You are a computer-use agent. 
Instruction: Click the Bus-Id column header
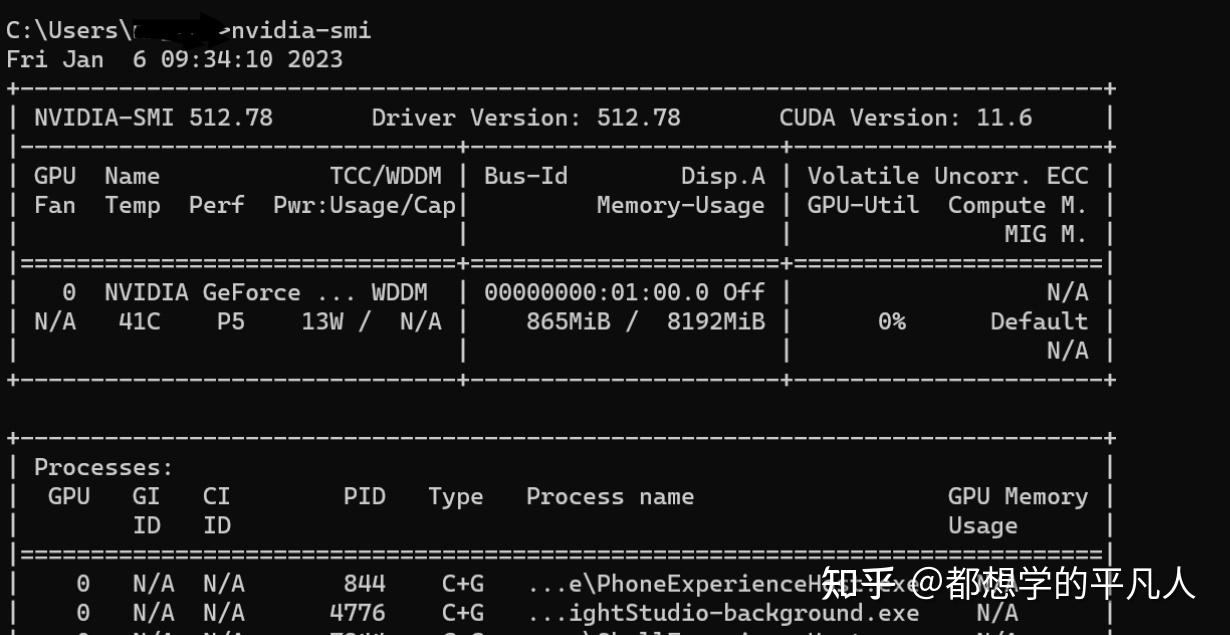click(x=526, y=176)
